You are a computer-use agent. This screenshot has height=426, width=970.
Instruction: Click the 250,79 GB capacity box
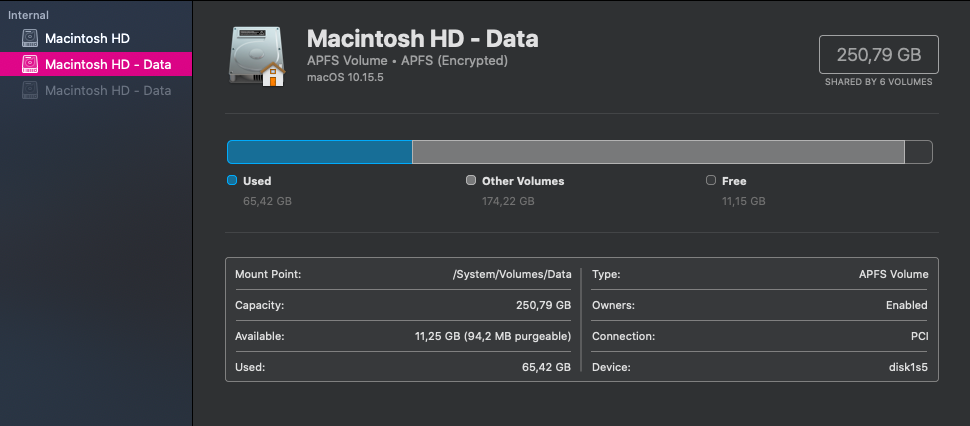tap(879, 55)
